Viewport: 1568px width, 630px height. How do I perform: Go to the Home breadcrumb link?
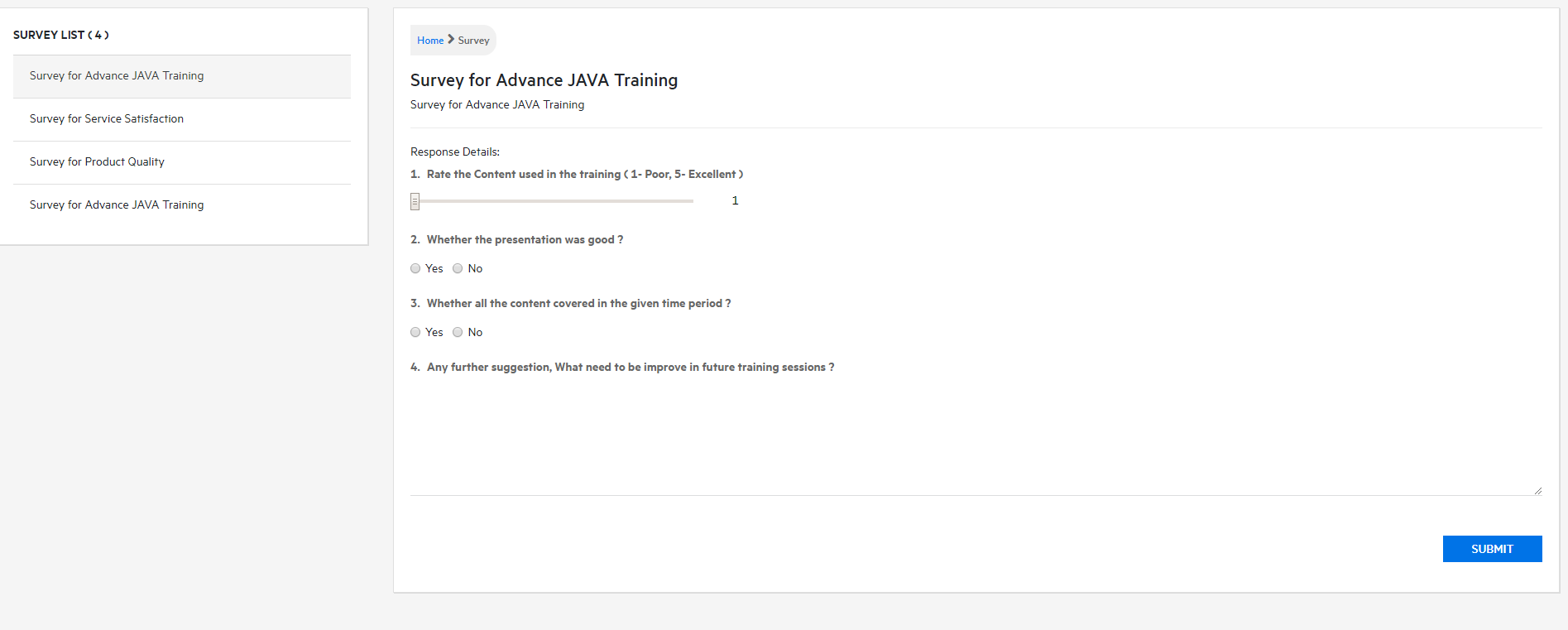(x=430, y=41)
